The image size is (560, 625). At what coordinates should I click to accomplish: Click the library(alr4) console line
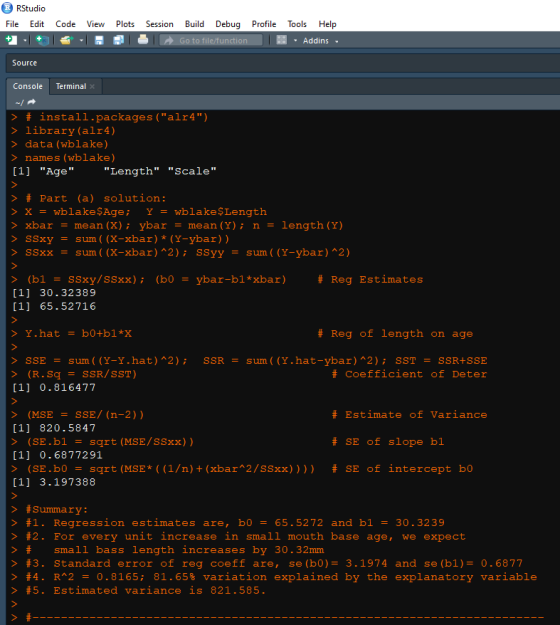click(71, 131)
